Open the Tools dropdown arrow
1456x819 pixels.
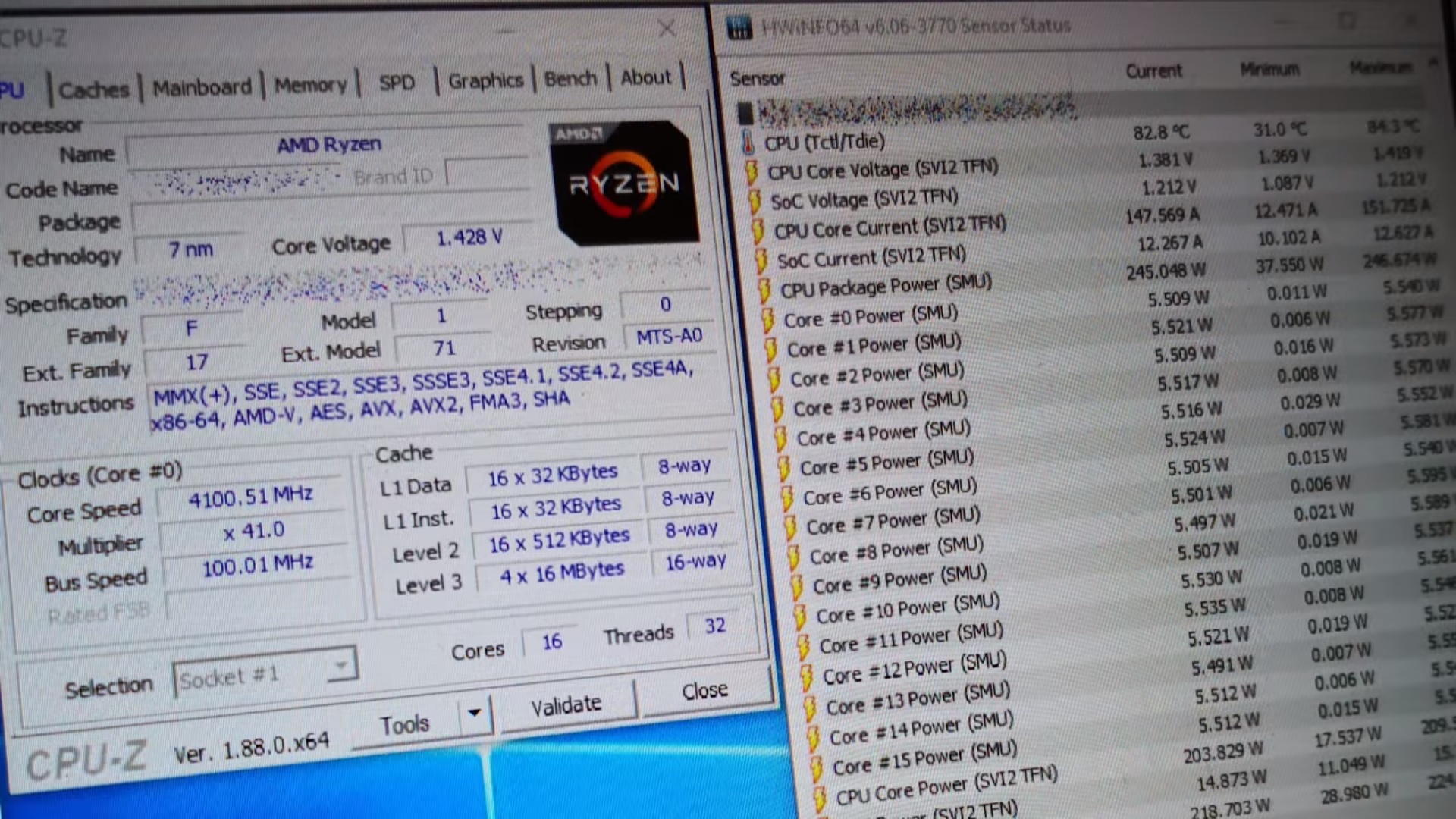click(x=475, y=713)
